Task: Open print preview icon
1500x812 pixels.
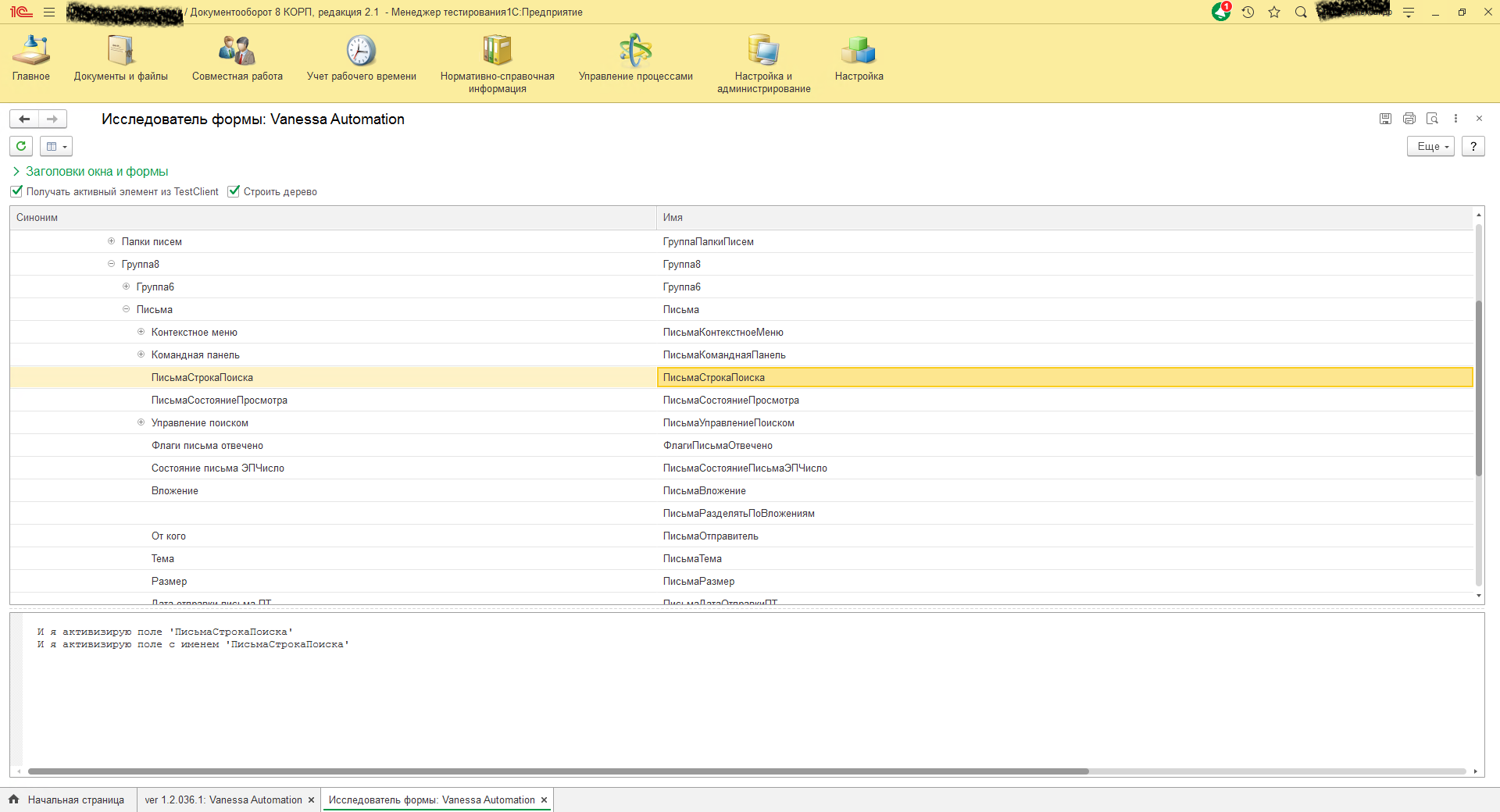Action: click(x=1432, y=119)
